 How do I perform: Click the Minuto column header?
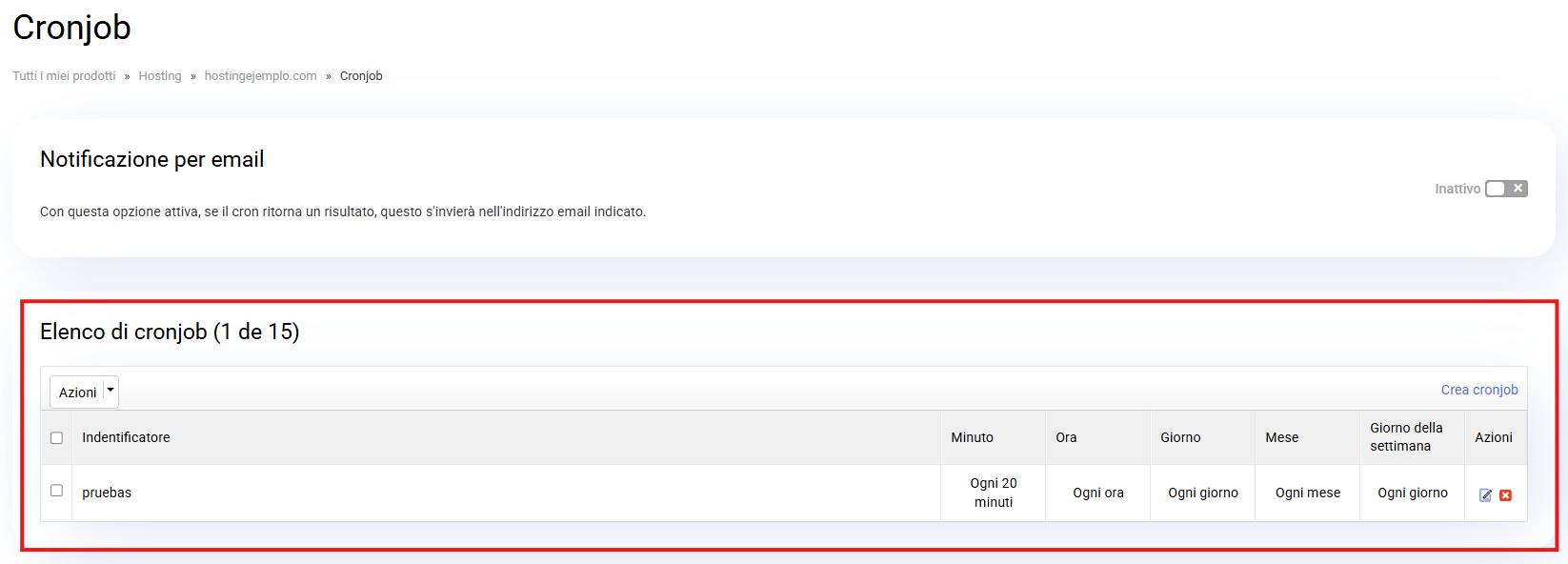point(972,437)
